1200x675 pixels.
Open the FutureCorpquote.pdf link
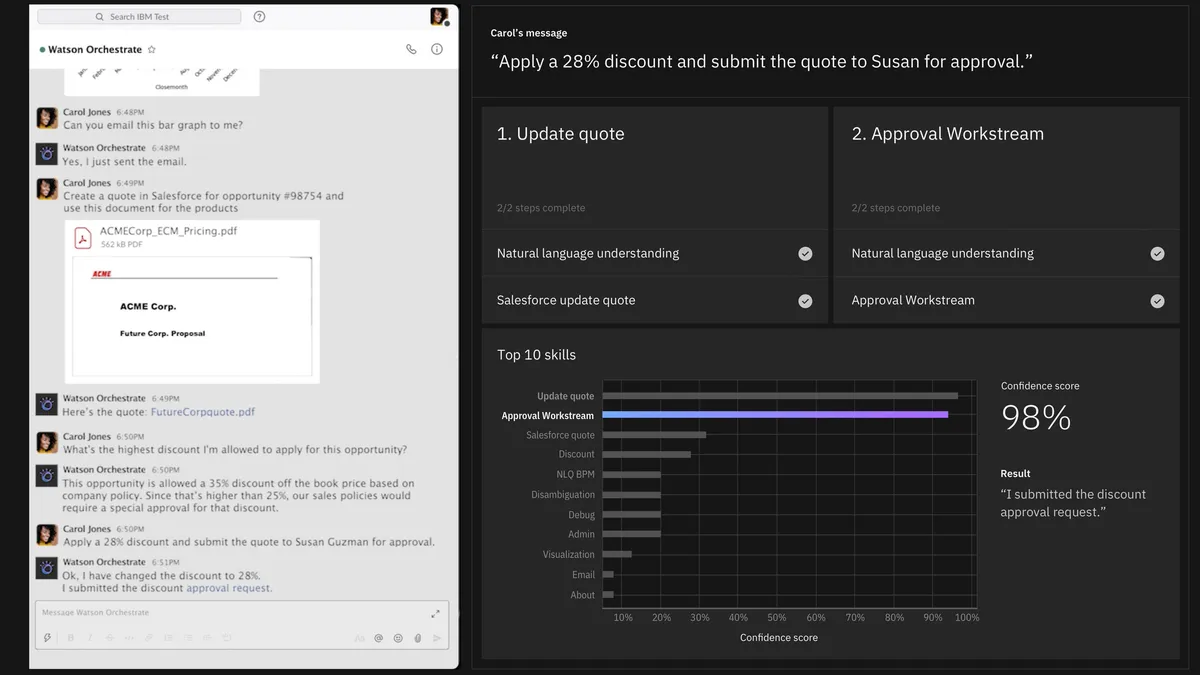coord(203,412)
